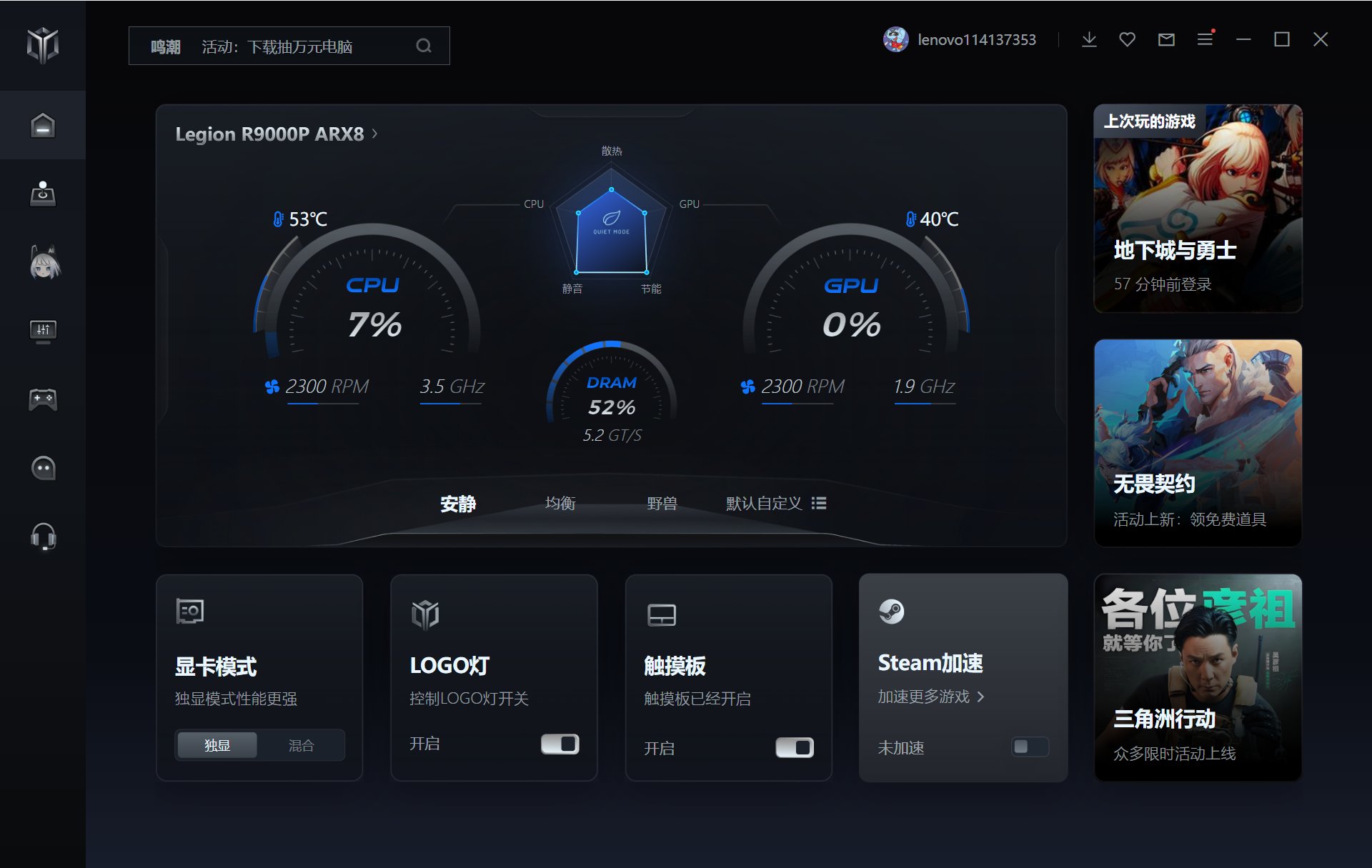Click the Steam logo icon
The width and height of the screenshot is (1372, 868).
(x=891, y=611)
